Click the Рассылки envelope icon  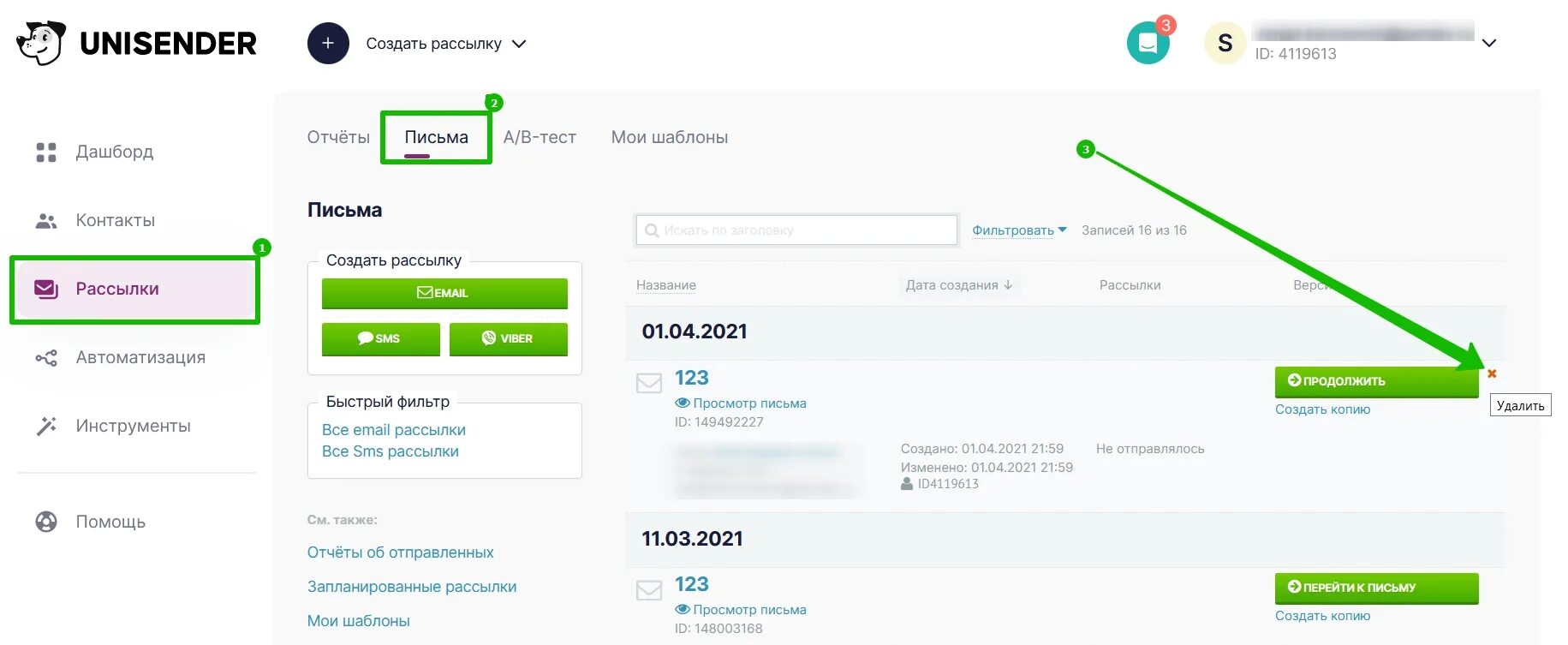(46, 289)
